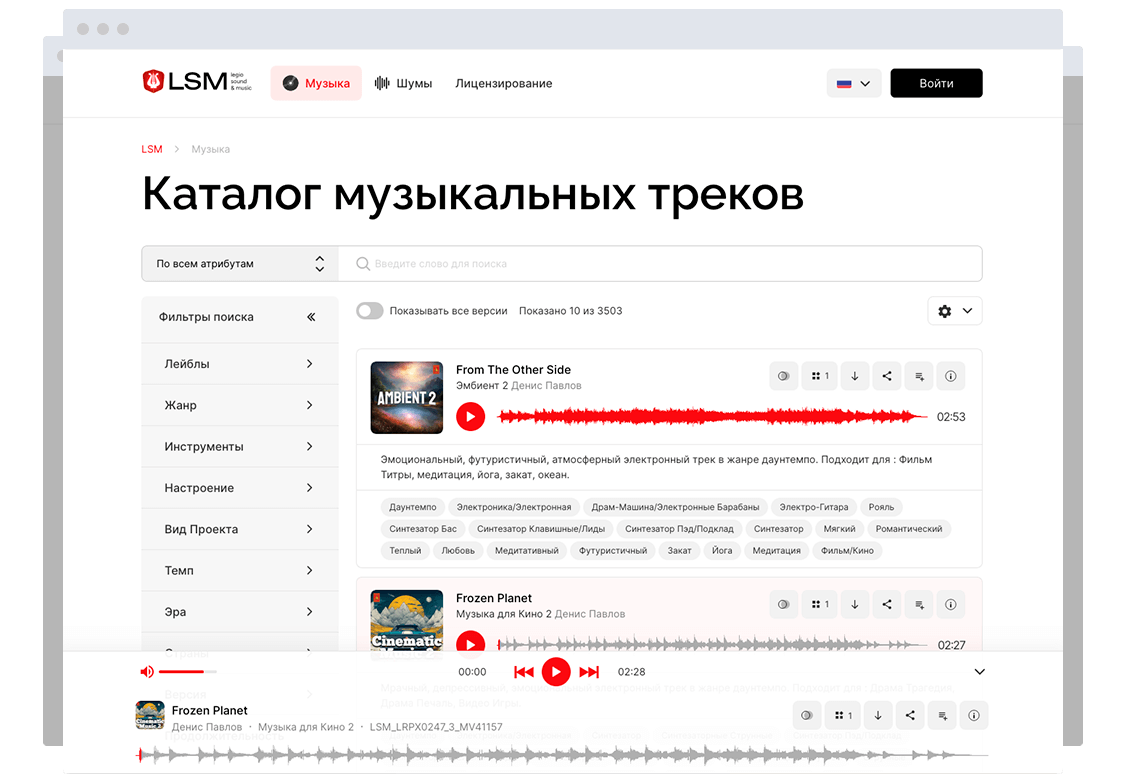Viewport: 1126px width, 774px height.
Task: Open info for Frozen Planet in the player
Action: point(973,715)
